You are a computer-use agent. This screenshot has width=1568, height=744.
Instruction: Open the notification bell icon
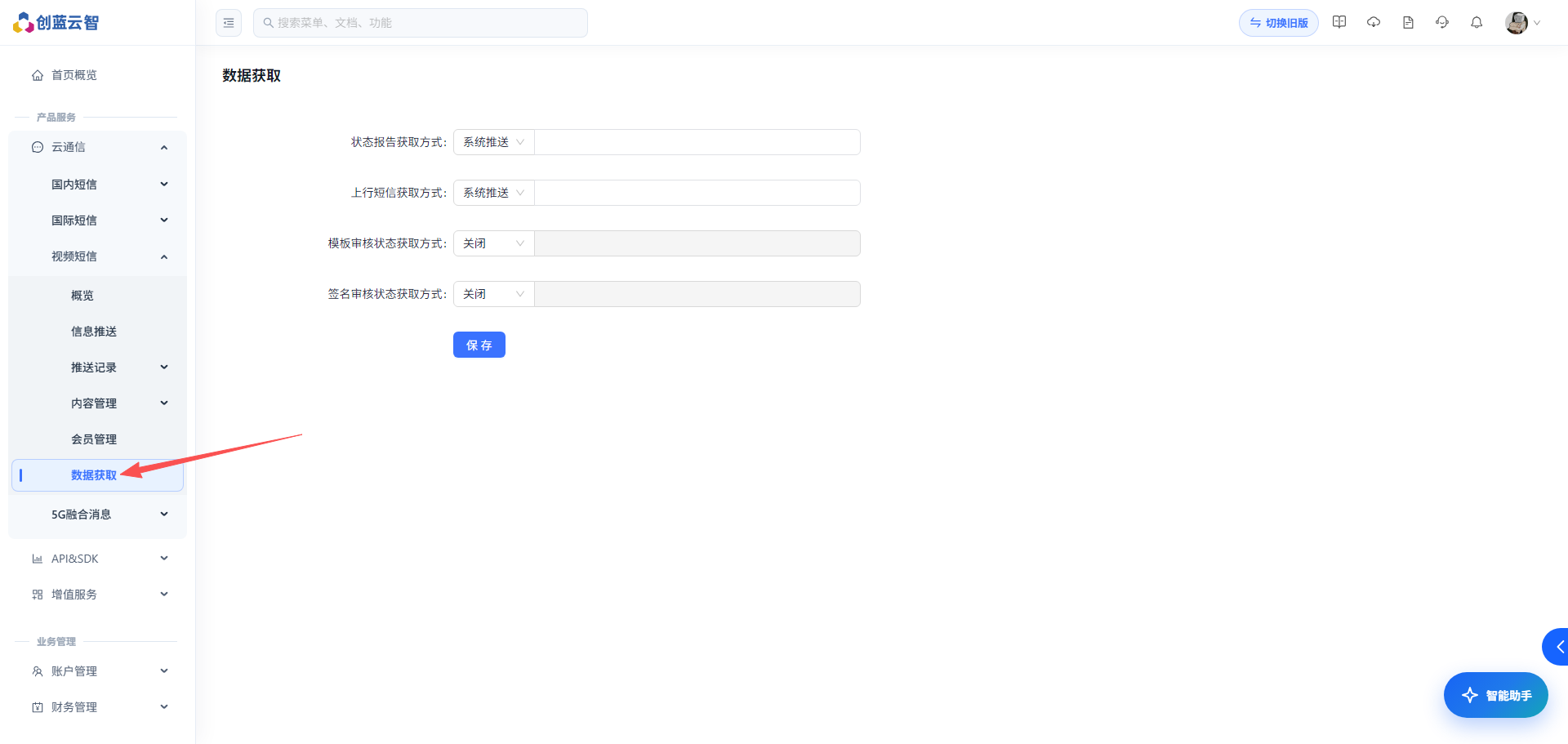[1477, 23]
